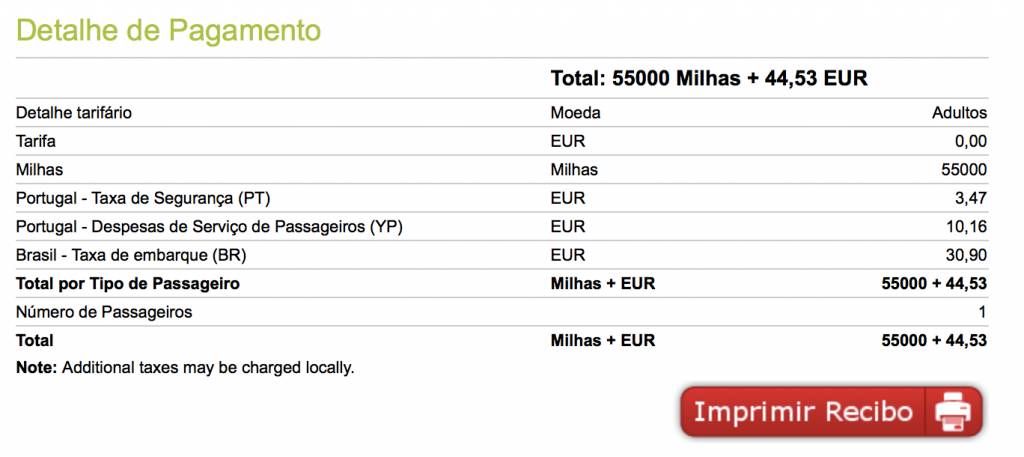
Task: Select Total por Tipo de Passageiro row
Action: pyautogui.click(x=502, y=283)
